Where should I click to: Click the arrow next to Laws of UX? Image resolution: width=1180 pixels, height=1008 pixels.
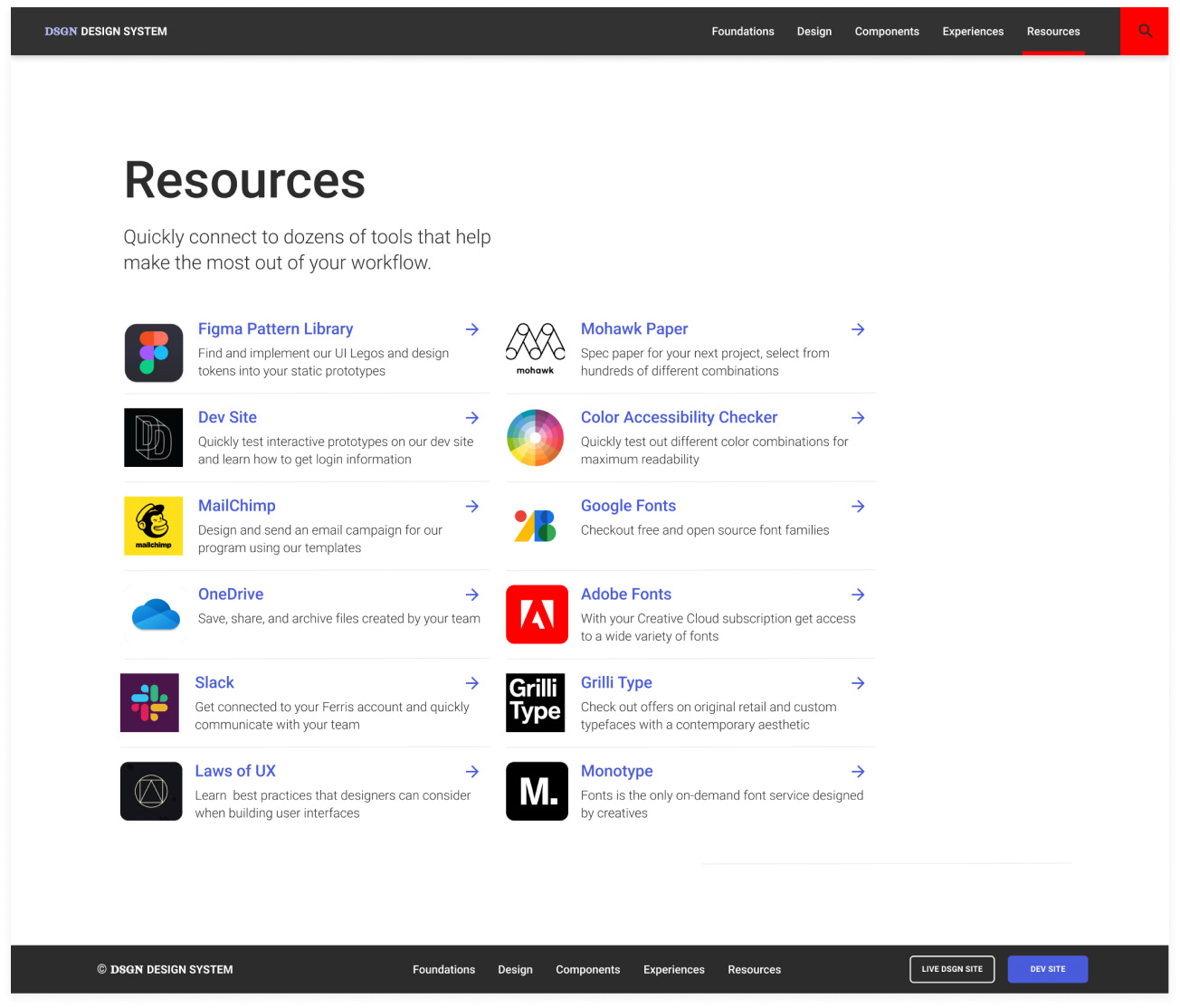(472, 772)
